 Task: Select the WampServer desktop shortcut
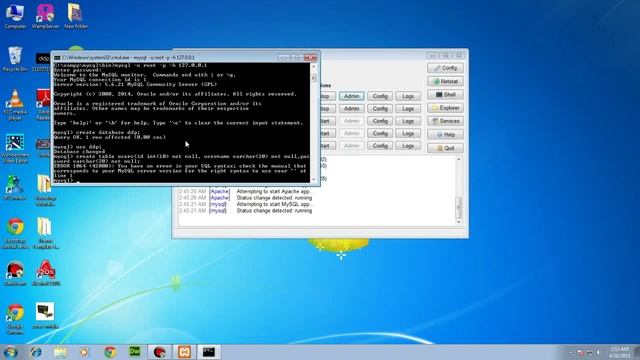click(45, 16)
